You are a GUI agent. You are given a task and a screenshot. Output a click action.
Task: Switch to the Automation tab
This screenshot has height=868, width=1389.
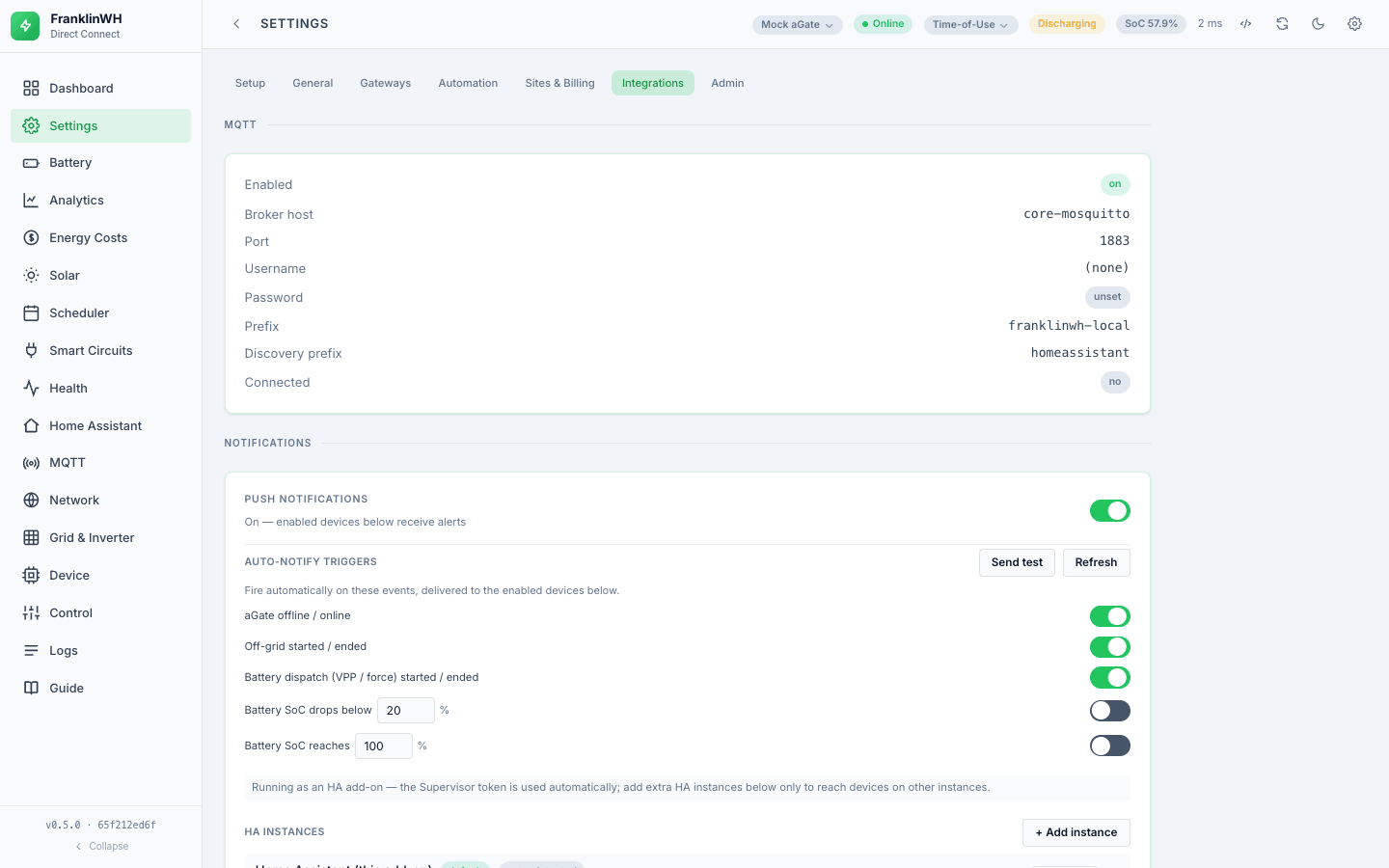[468, 83]
